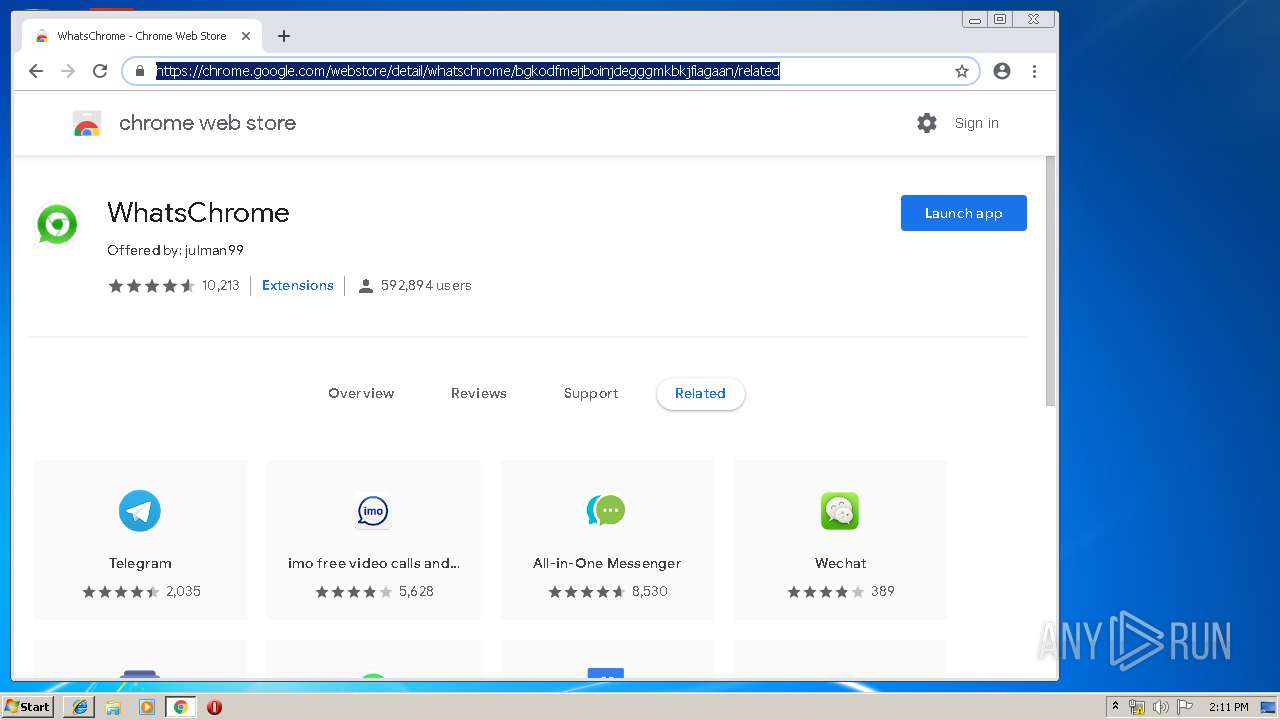Click the Launch app button
1280x720 pixels.
point(964,213)
